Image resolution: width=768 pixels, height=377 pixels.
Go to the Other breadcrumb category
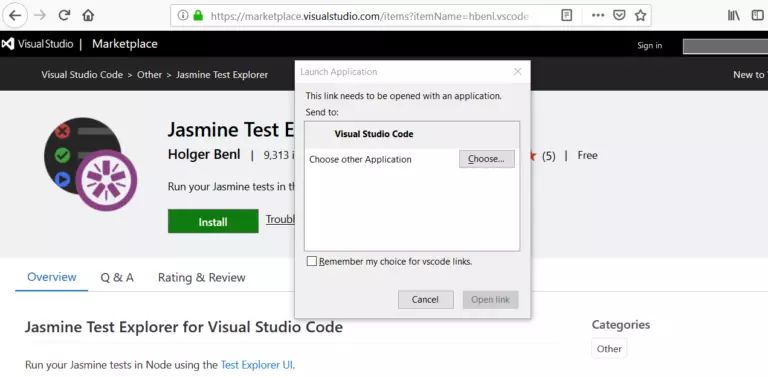tap(149, 75)
